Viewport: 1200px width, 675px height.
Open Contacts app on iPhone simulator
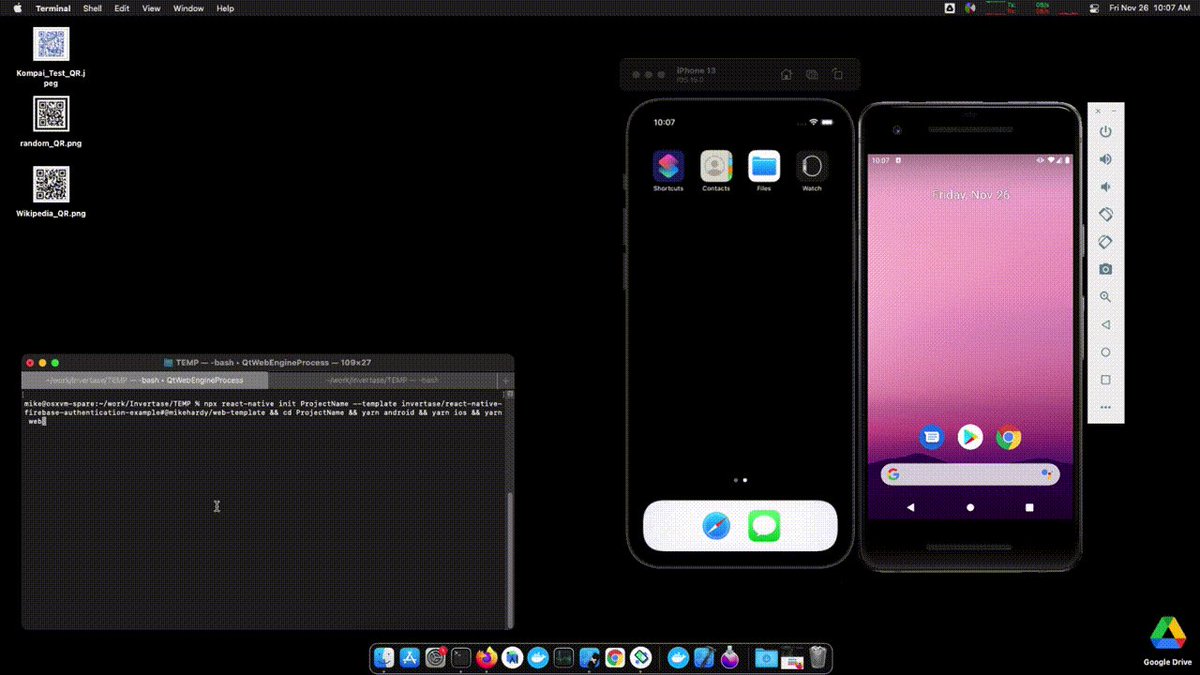[x=716, y=166]
